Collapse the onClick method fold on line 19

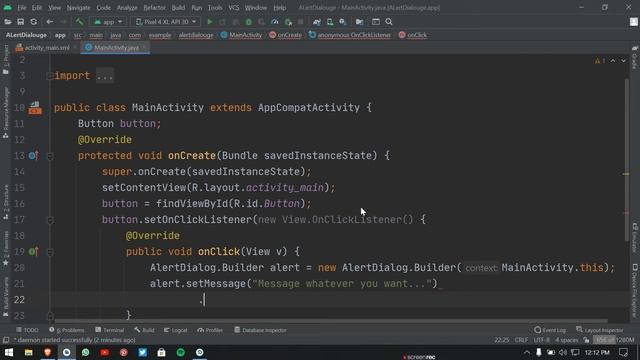[x=50, y=252]
